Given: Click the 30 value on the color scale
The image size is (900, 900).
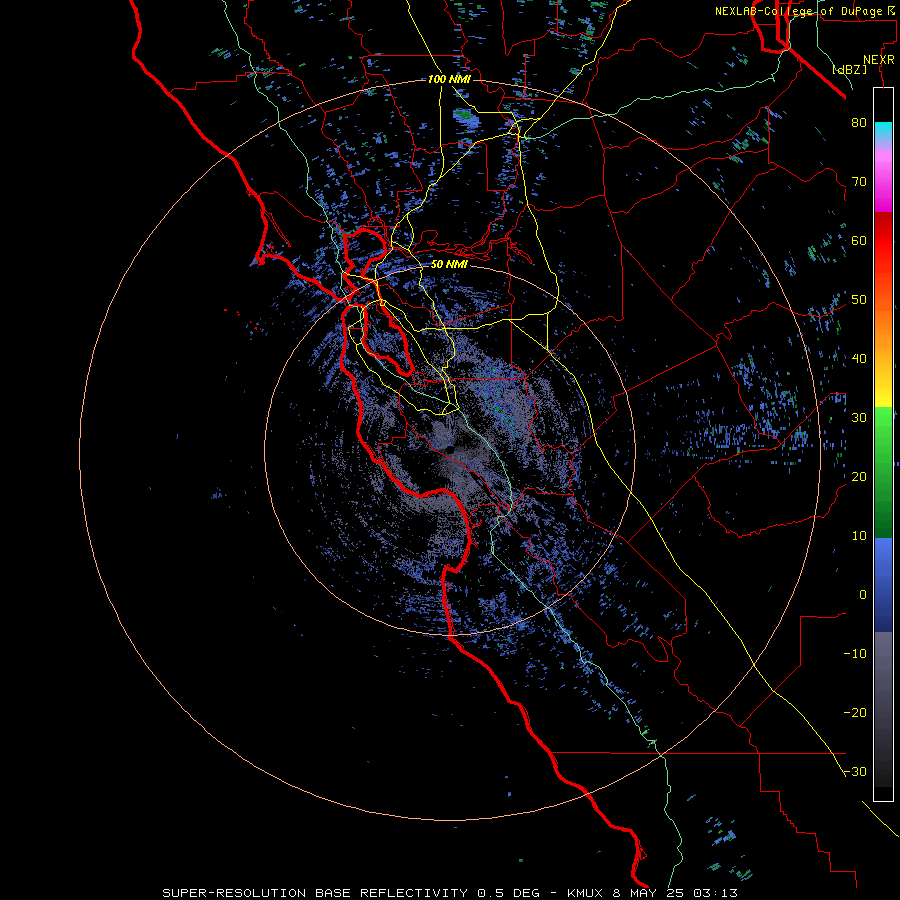Looking at the screenshot, I should pyautogui.click(x=859, y=418).
